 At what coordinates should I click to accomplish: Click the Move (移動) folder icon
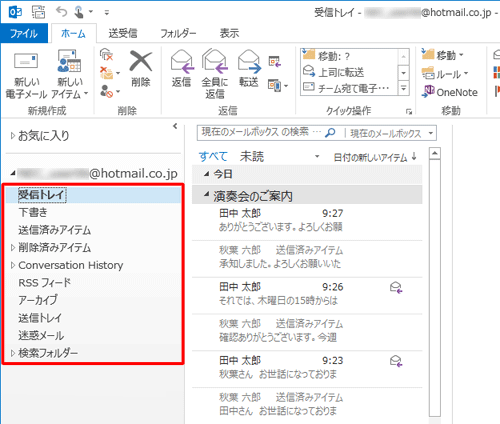(428, 54)
